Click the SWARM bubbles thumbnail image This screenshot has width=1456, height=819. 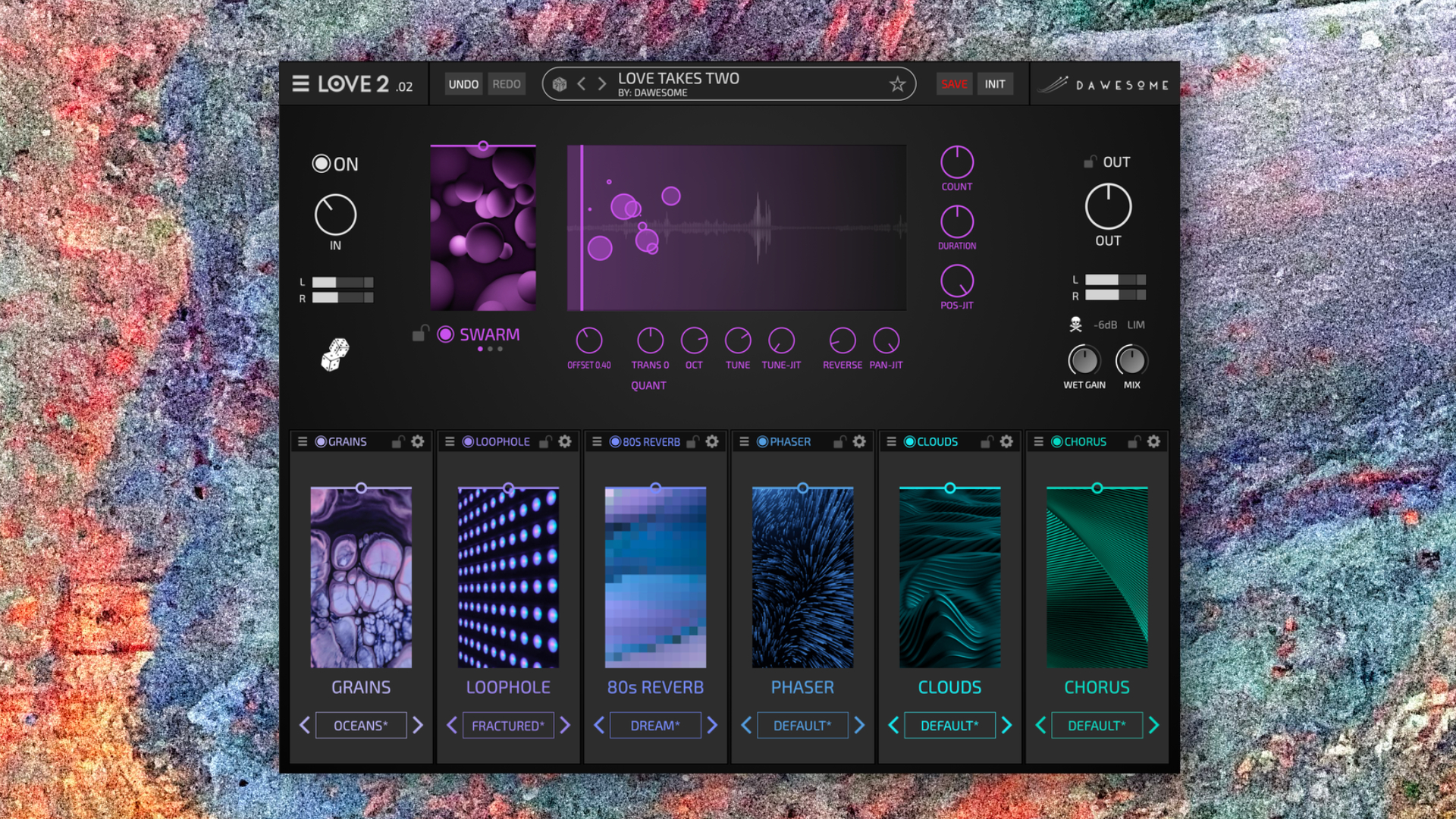click(483, 228)
